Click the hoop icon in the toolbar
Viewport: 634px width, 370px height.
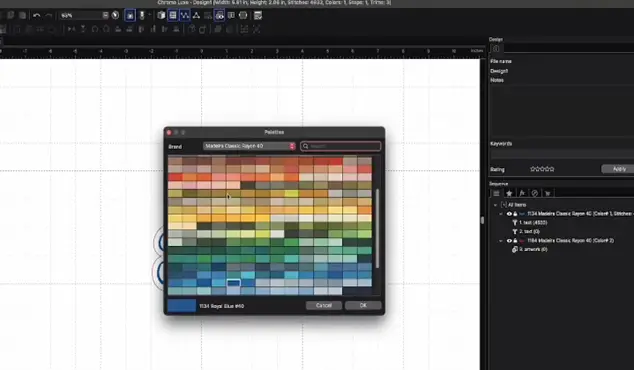[243, 15]
